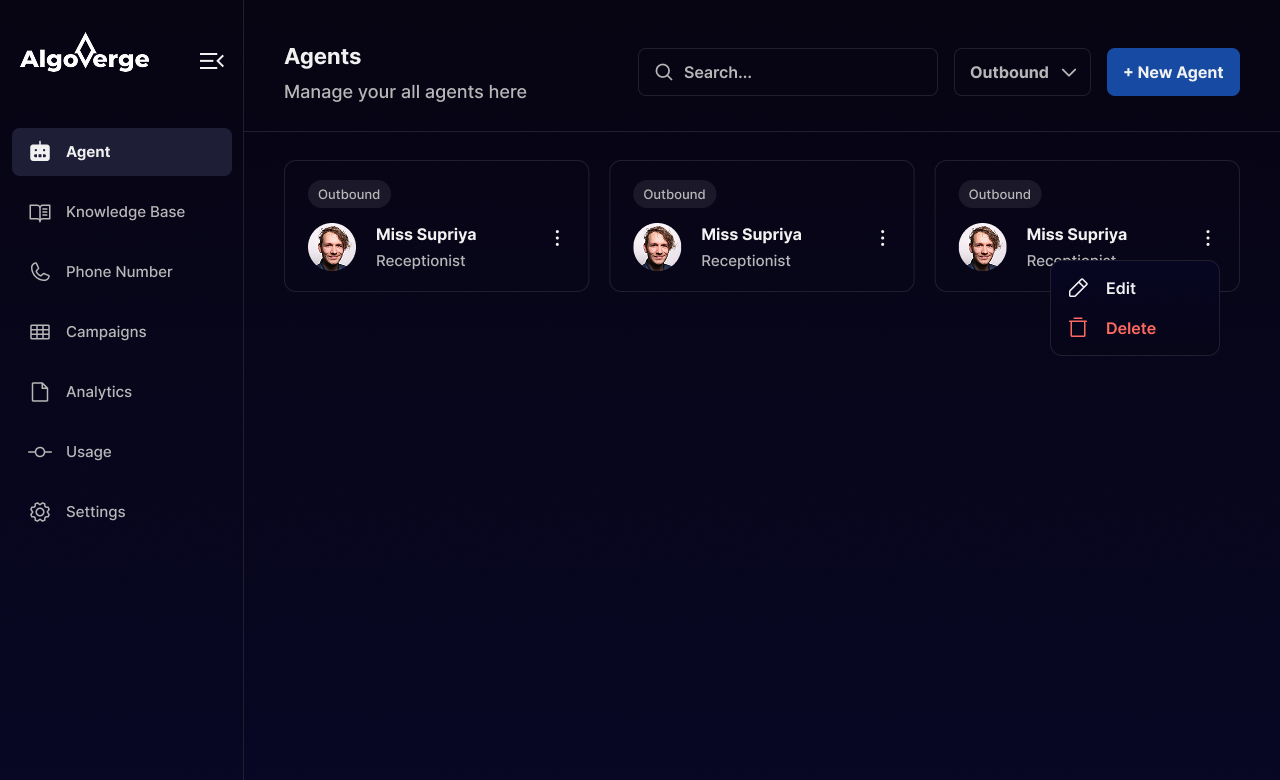This screenshot has height=780, width=1280.
Task: Open three-dot menu on first agent card
Action: coord(558,238)
